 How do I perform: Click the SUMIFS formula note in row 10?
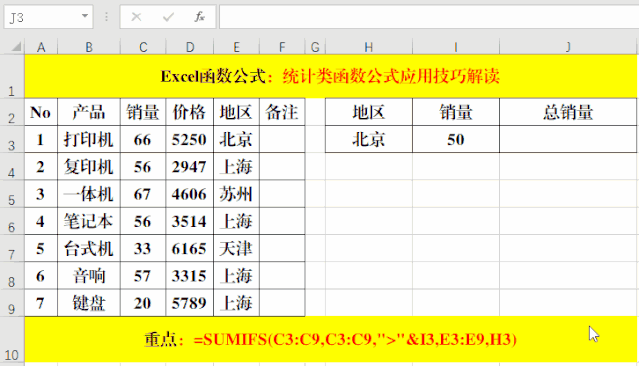pos(331,340)
